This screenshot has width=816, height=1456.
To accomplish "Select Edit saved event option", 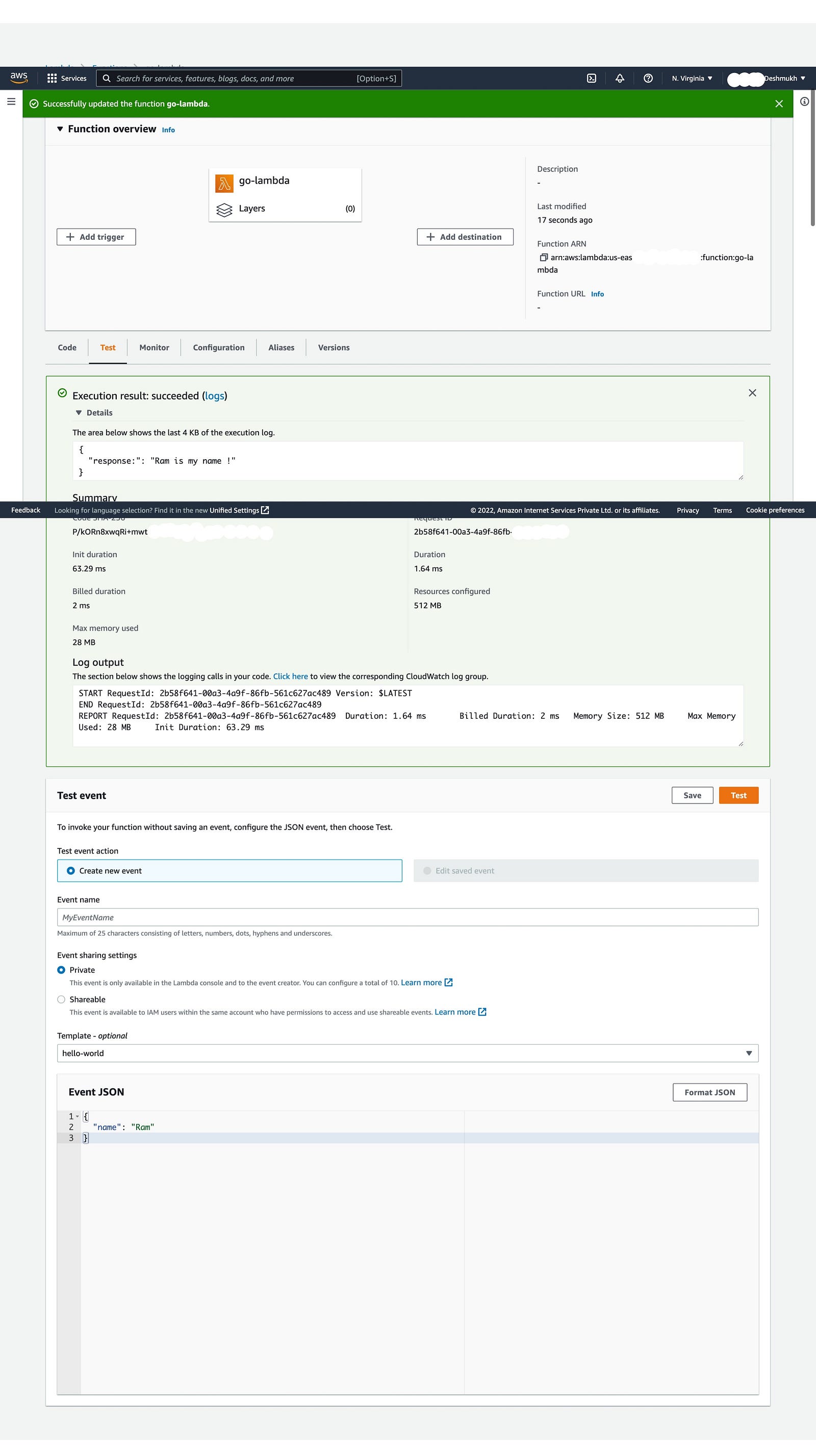I will 586,871.
